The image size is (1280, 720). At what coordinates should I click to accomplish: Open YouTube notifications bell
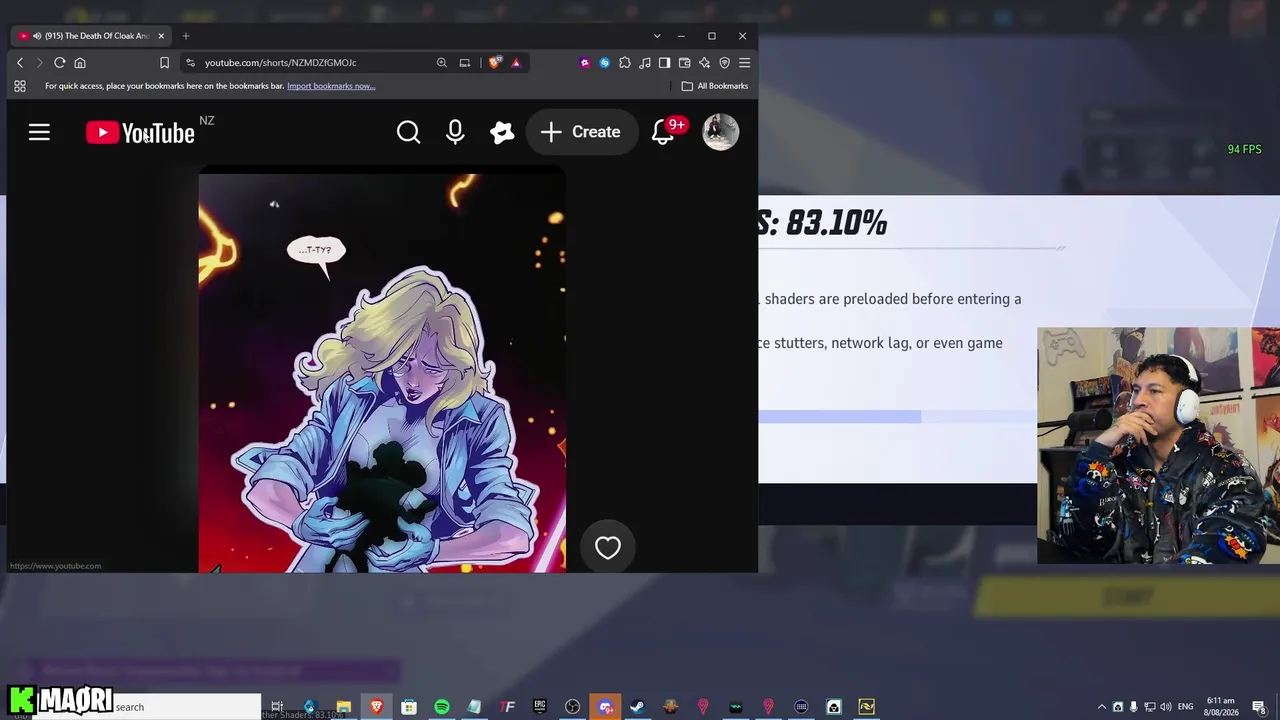pos(663,132)
